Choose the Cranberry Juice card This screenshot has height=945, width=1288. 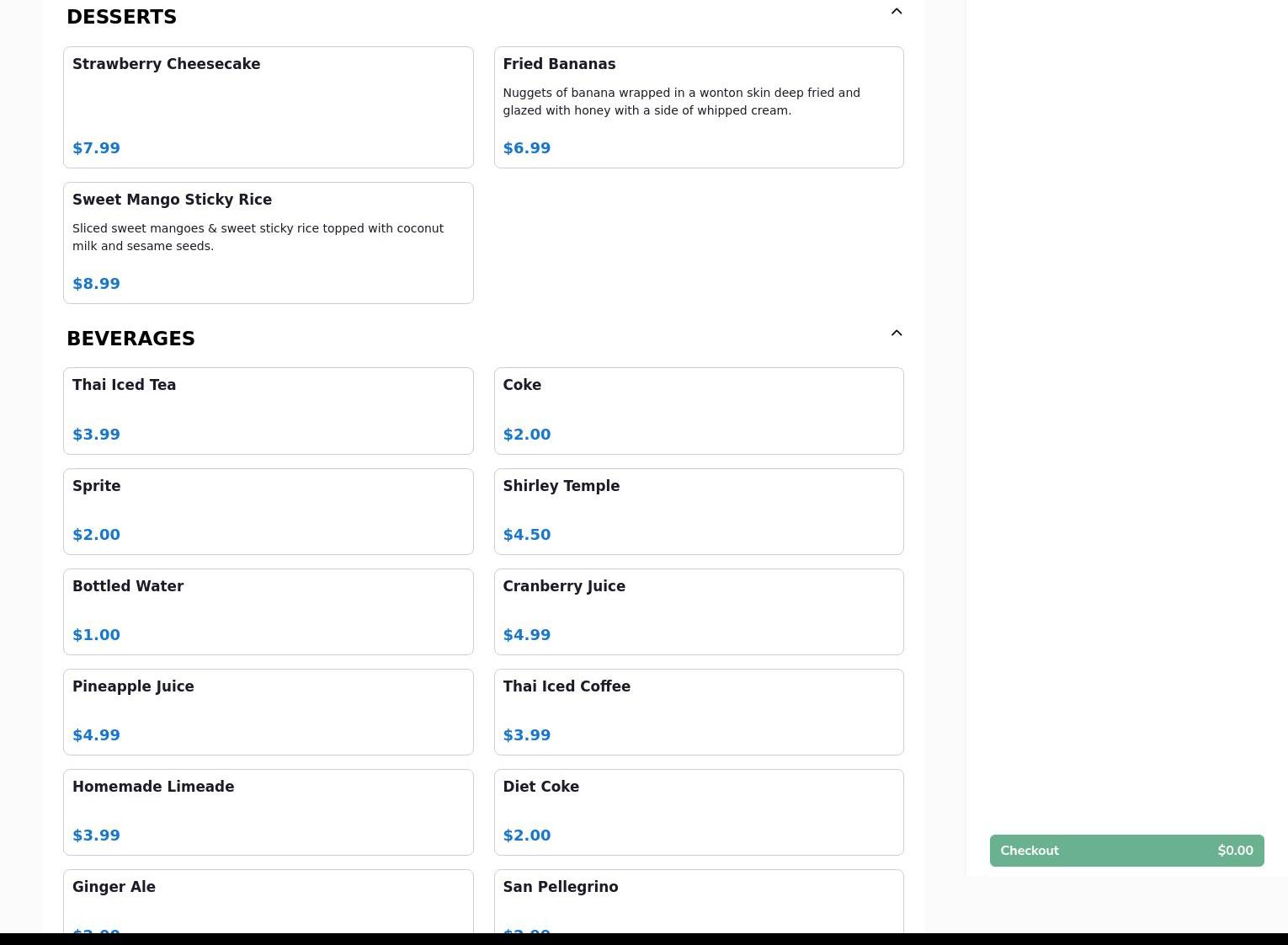click(x=699, y=612)
